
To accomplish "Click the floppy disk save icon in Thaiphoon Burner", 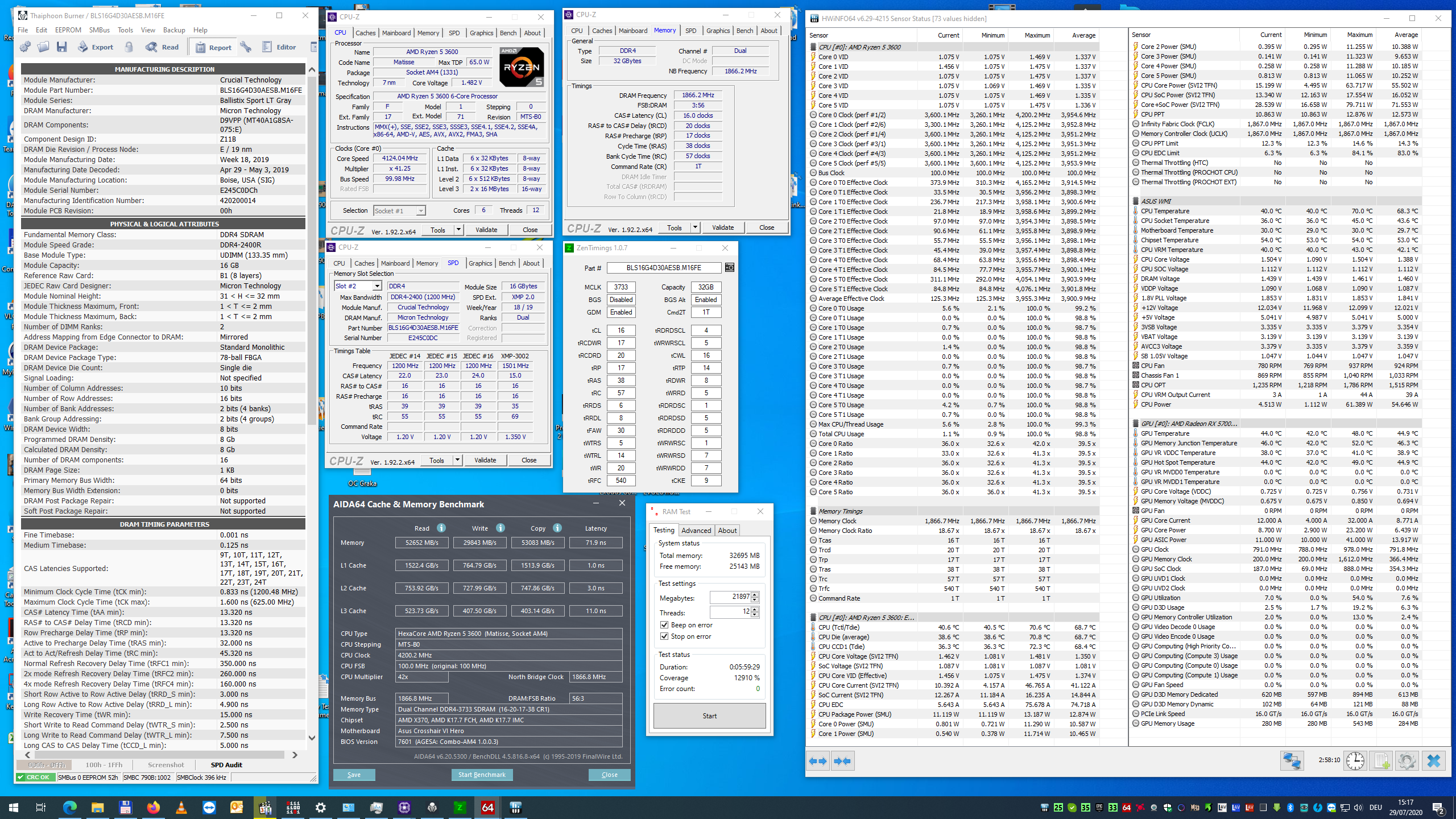I will point(62,47).
